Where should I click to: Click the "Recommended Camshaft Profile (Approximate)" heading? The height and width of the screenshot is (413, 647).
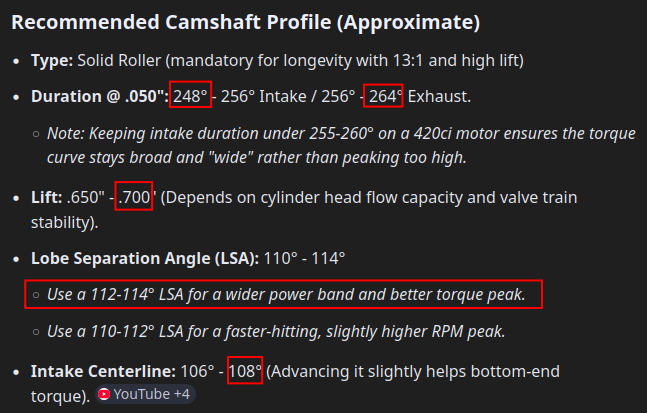[x=245, y=22]
